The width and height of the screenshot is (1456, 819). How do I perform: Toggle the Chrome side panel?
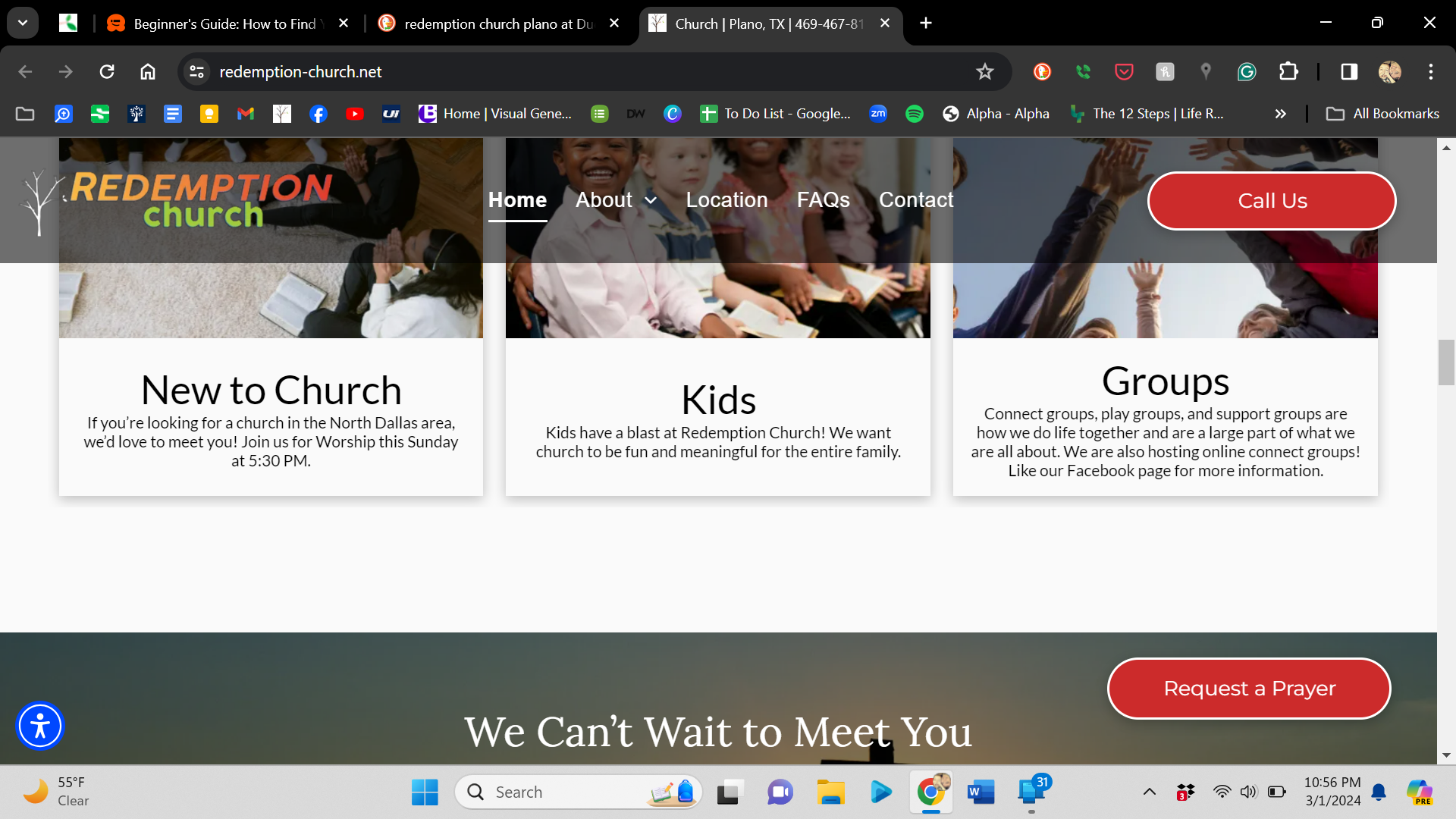(1349, 72)
